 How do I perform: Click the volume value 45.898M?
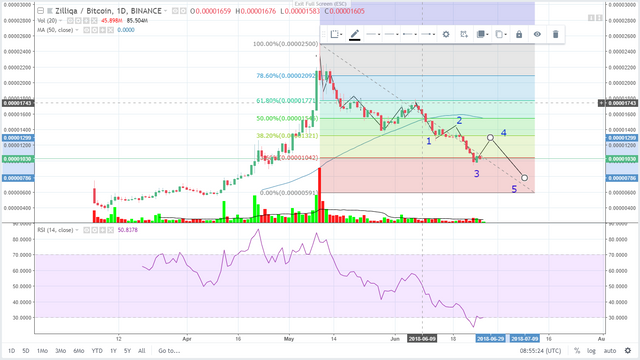tap(112, 20)
